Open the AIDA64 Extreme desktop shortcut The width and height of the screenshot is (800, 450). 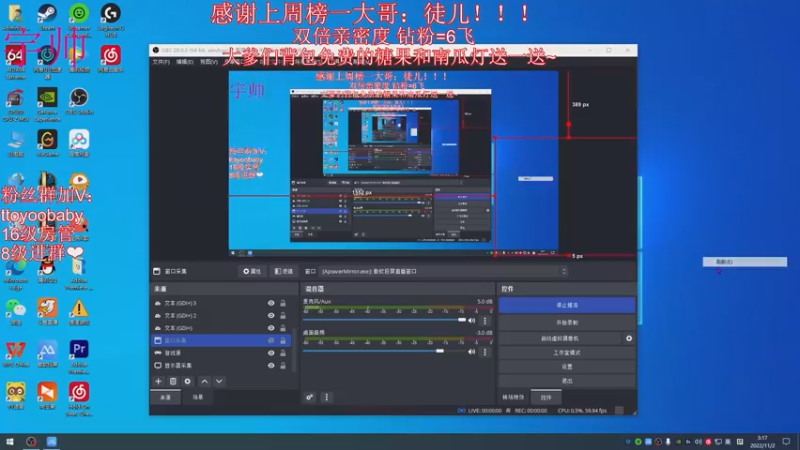pos(15,62)
